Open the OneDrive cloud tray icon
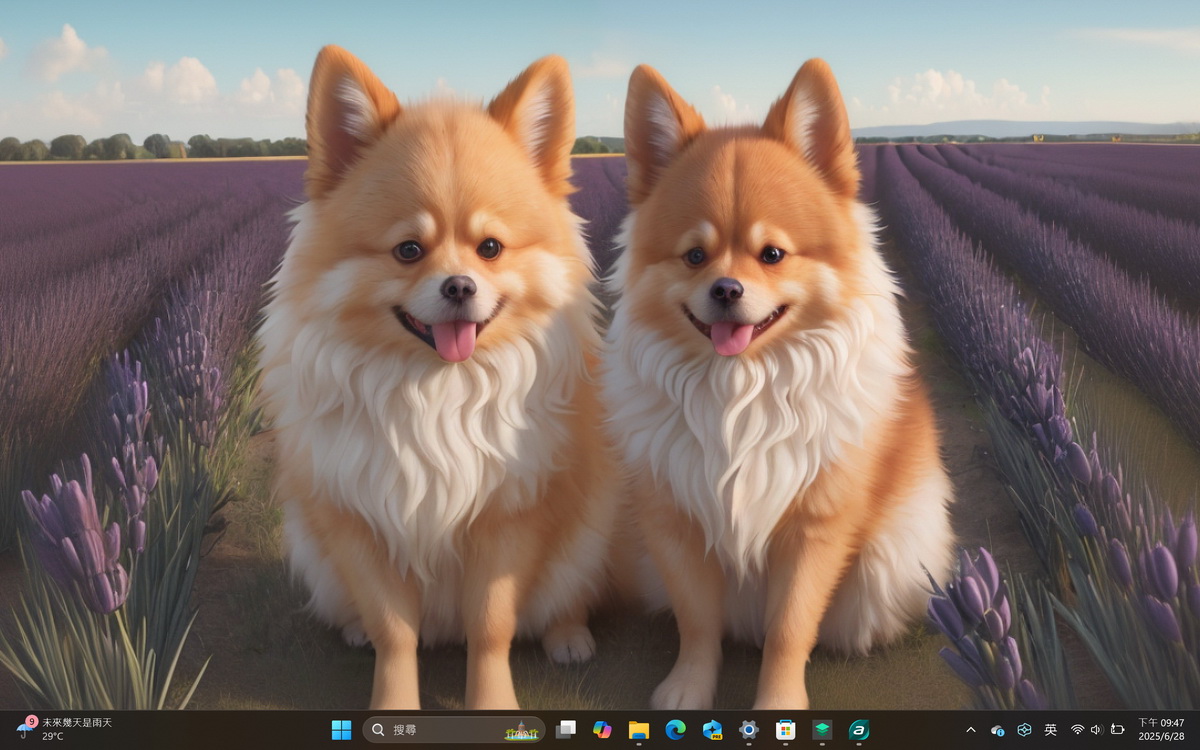 [x=997, y=730]
